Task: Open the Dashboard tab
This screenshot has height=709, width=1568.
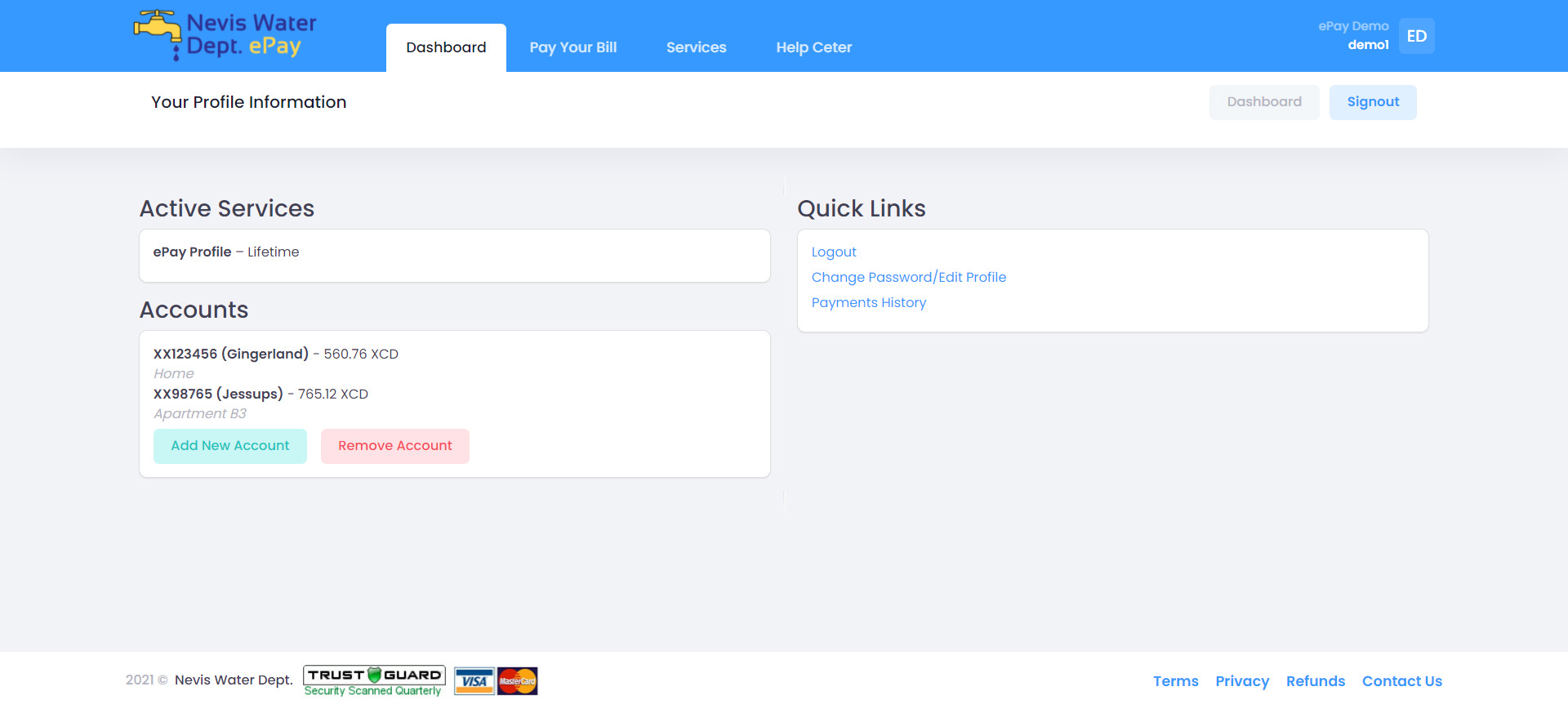Action: [446, 47]
